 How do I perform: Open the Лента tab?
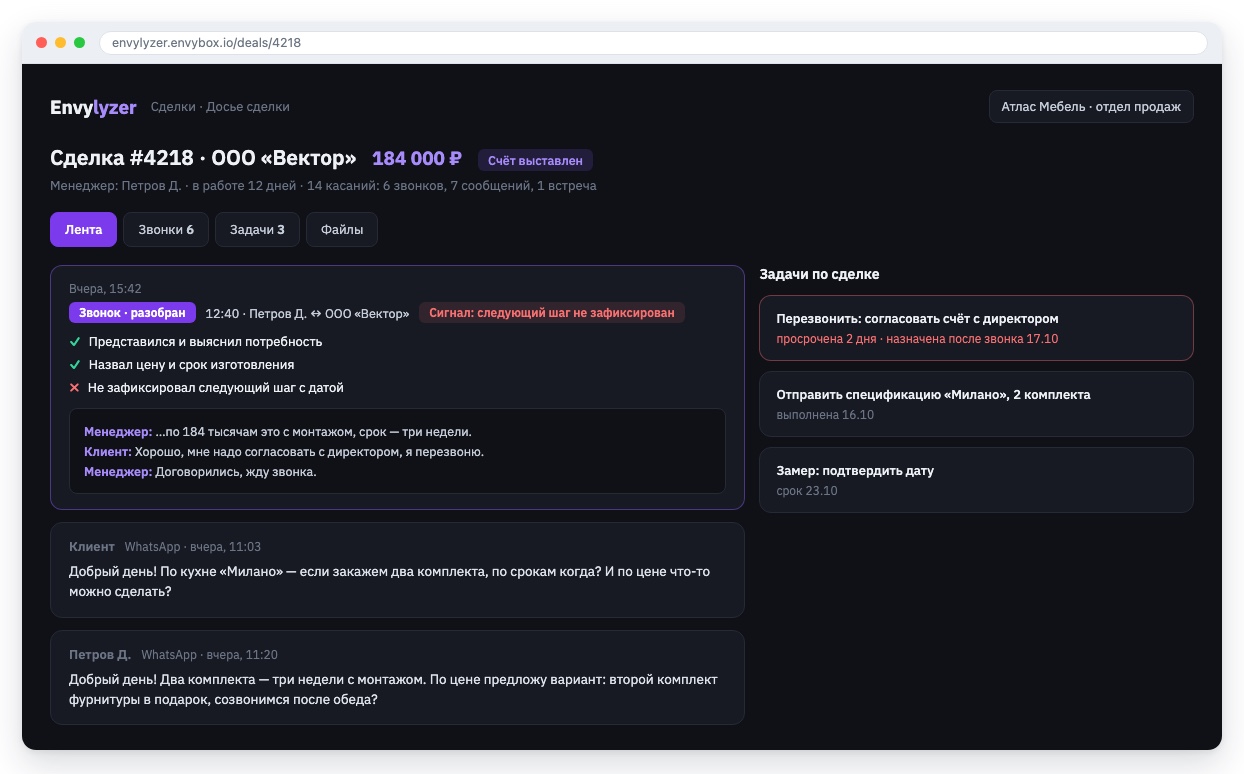pyautogui.click(x=83, y=229)
